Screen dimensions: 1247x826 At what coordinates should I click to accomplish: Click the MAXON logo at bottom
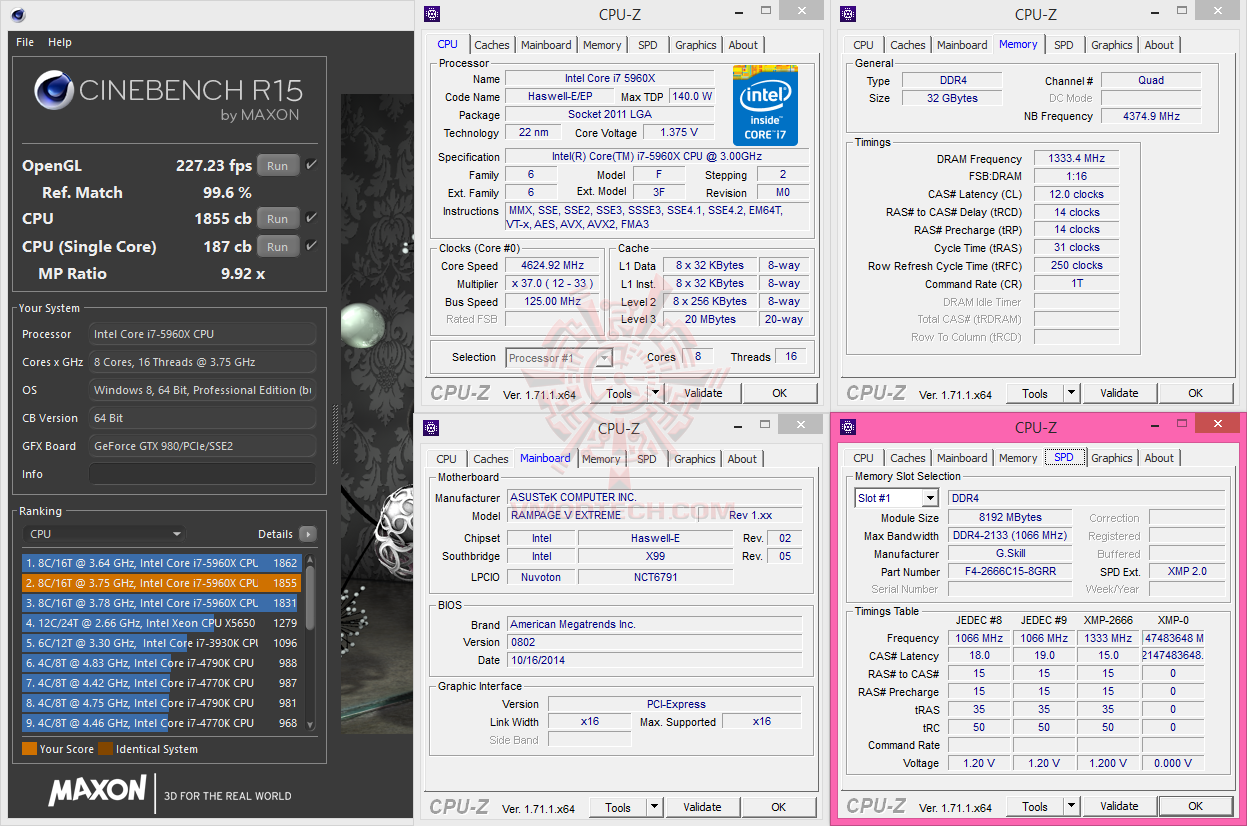(98, 791)
